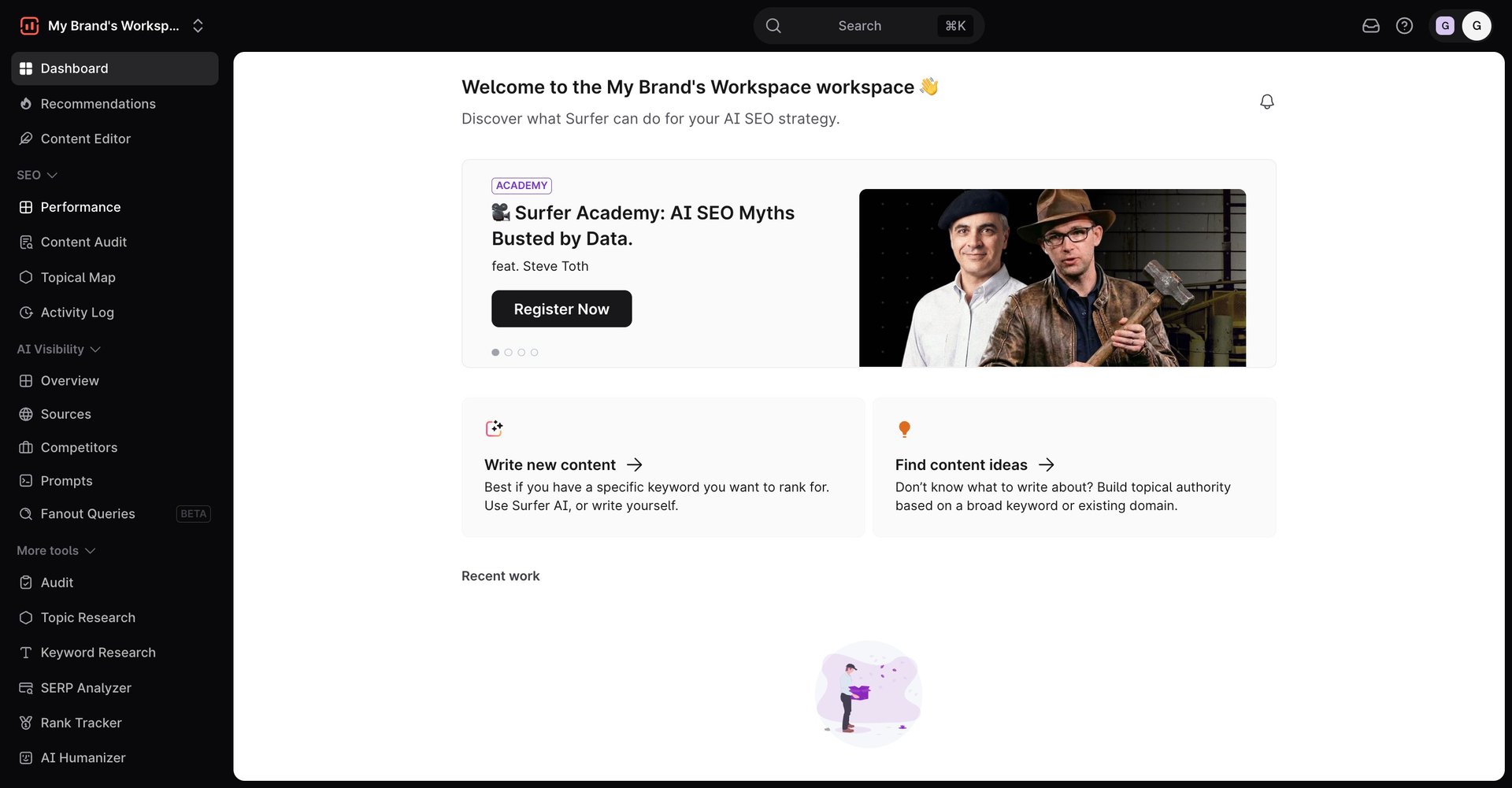1512x788 pixels.
Task: Click the Register Now button
Action: coord(561,309)
